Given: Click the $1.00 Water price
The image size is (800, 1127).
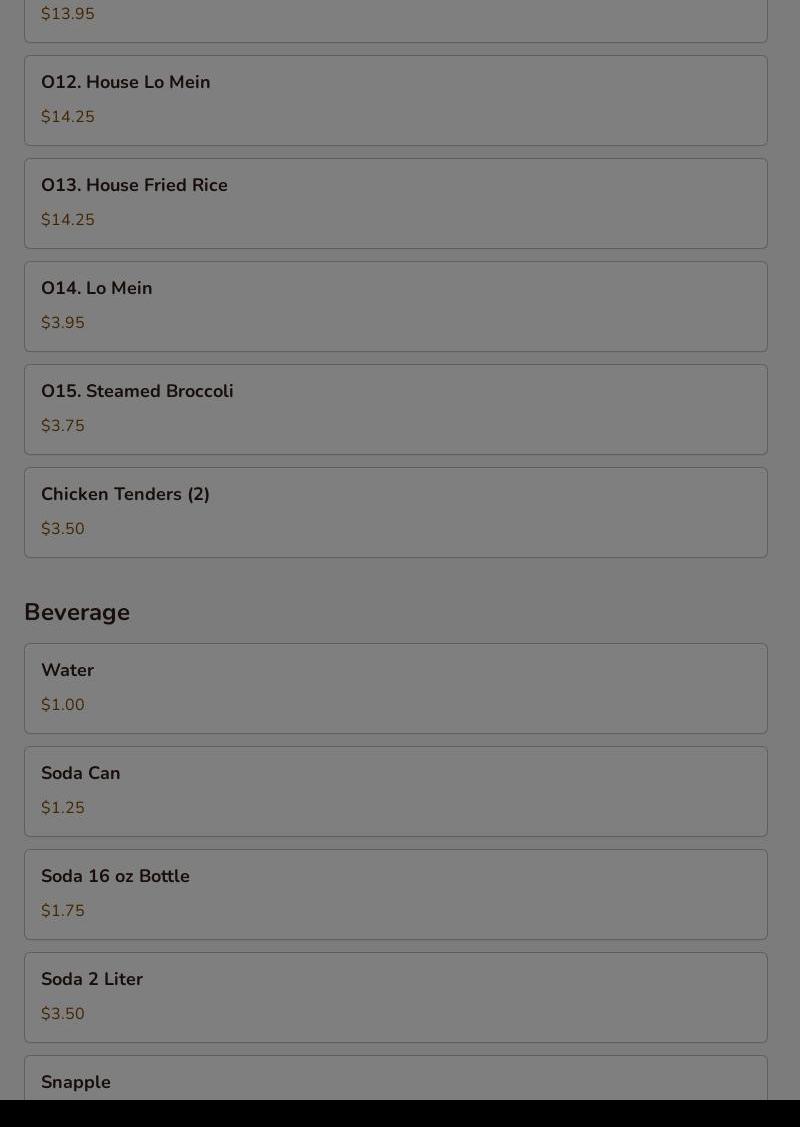Looking at the screenshot, I should click(63, 705).
